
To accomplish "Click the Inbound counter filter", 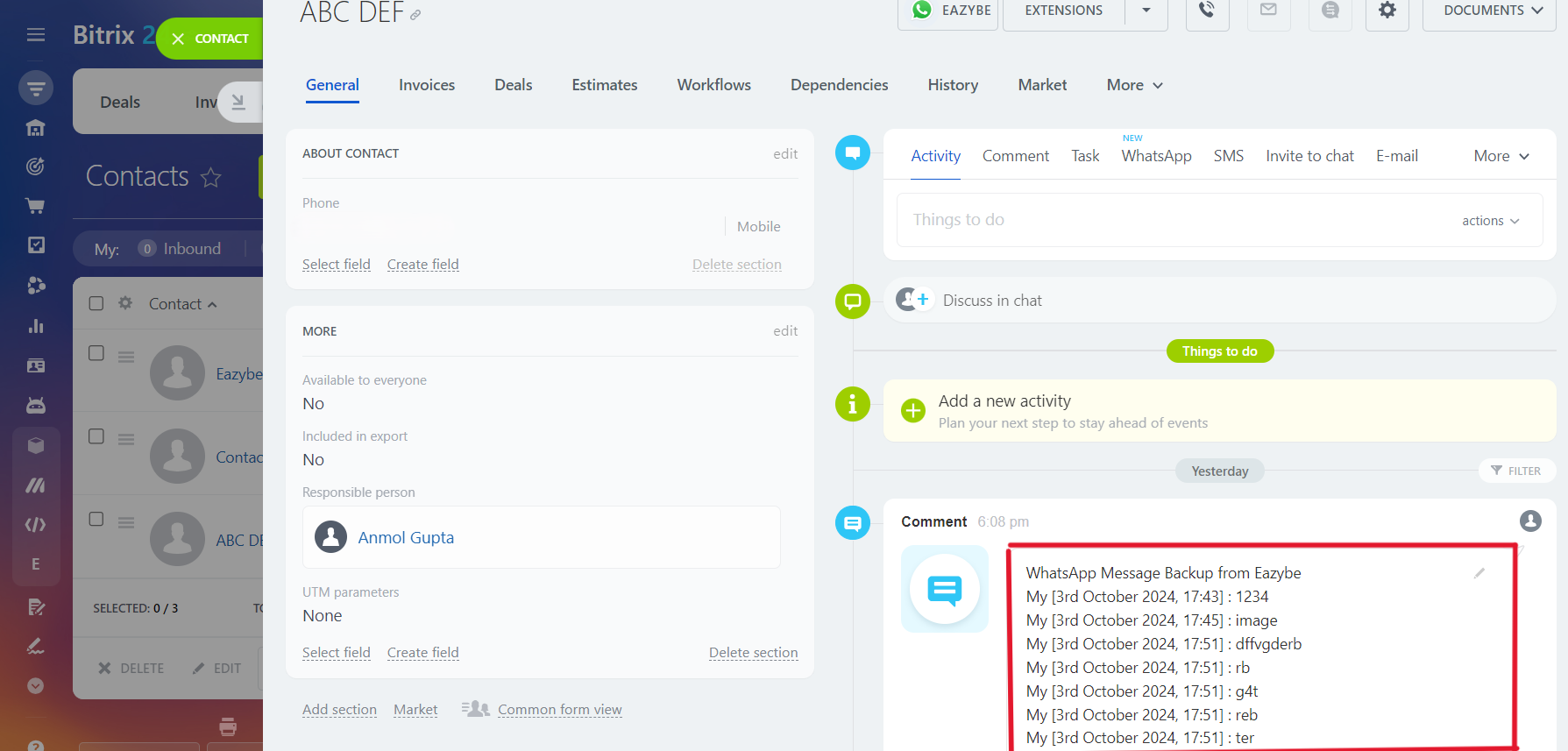I will point(180,249).
